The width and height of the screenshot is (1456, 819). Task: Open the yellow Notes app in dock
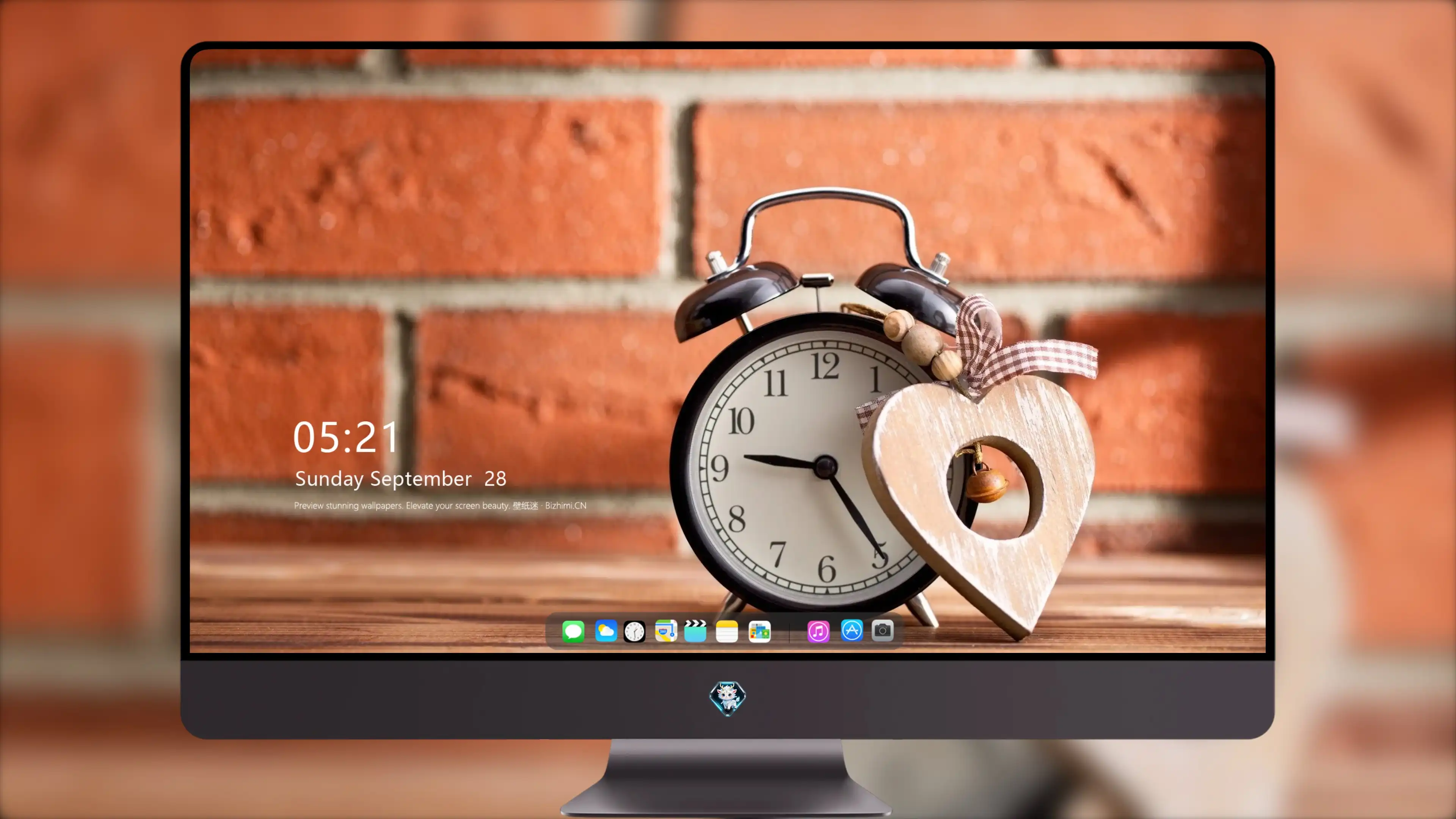(727, 631)
